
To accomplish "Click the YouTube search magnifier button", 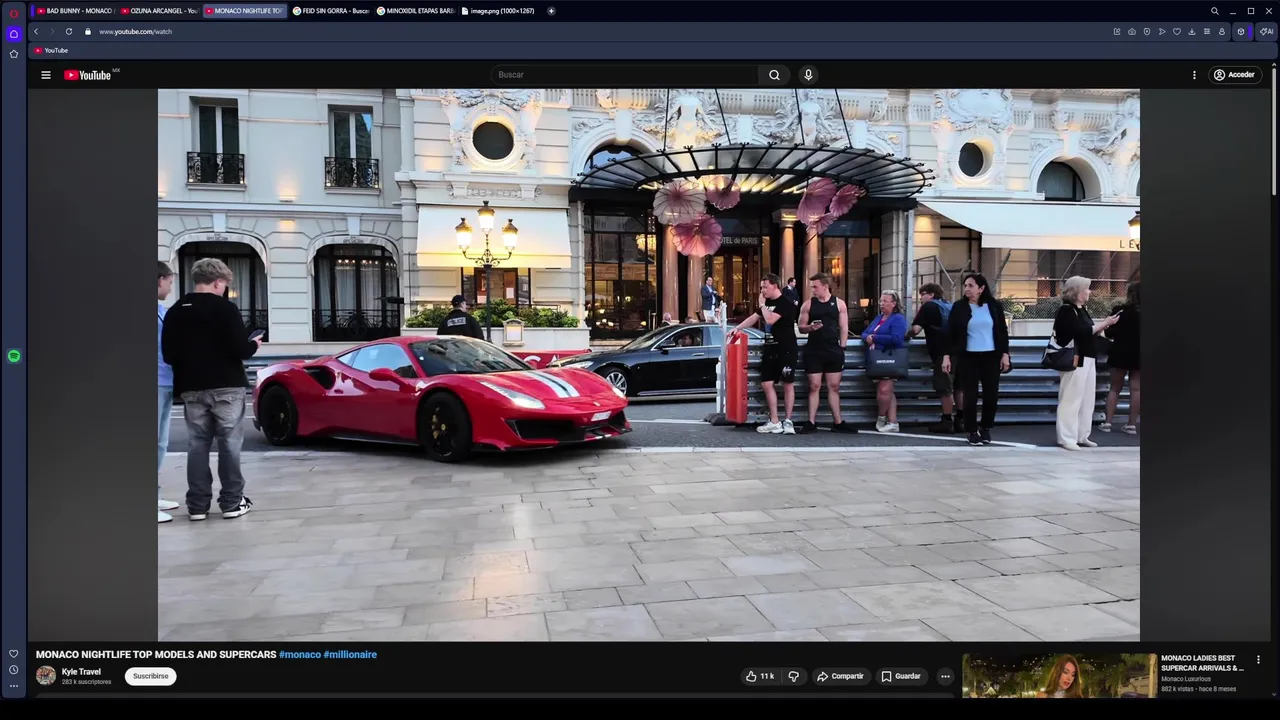I will (x=774, y=75).
